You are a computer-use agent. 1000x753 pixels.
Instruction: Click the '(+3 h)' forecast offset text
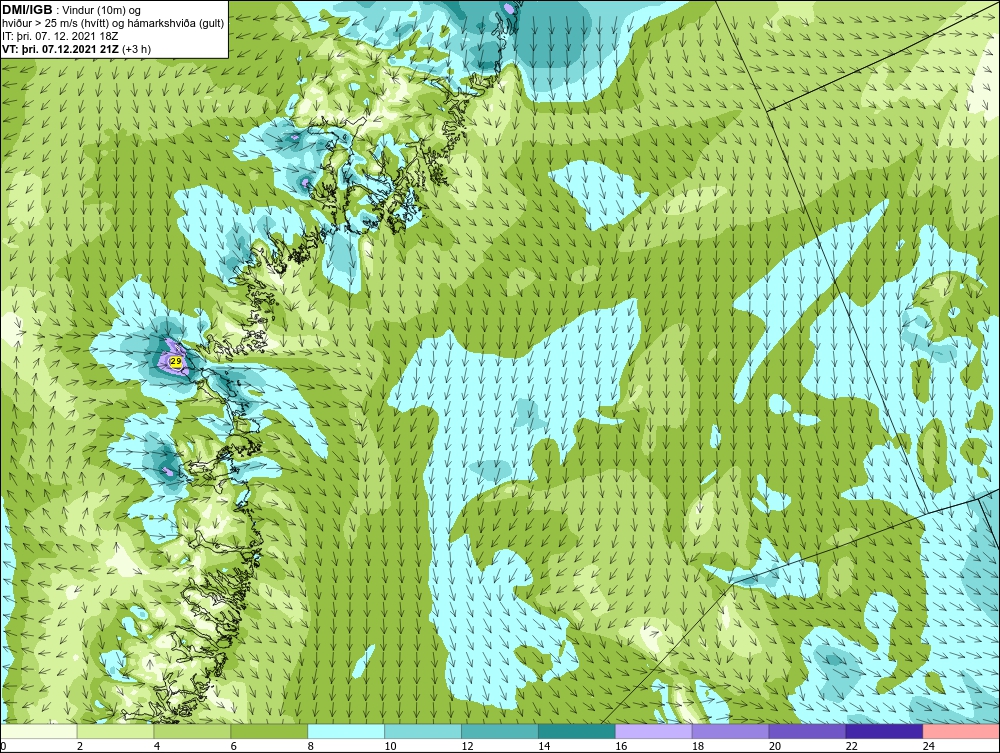coord(136,49)
